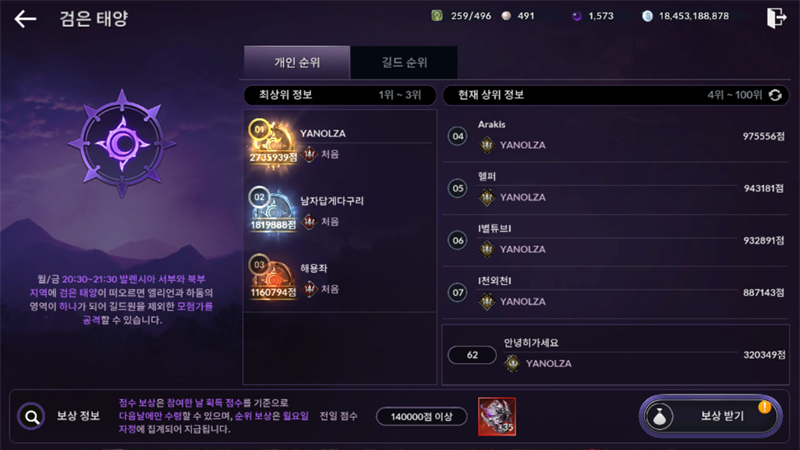Open reward info magnifier icon
The width and height of the screenshot is (800, 450).
click(32, 416)
